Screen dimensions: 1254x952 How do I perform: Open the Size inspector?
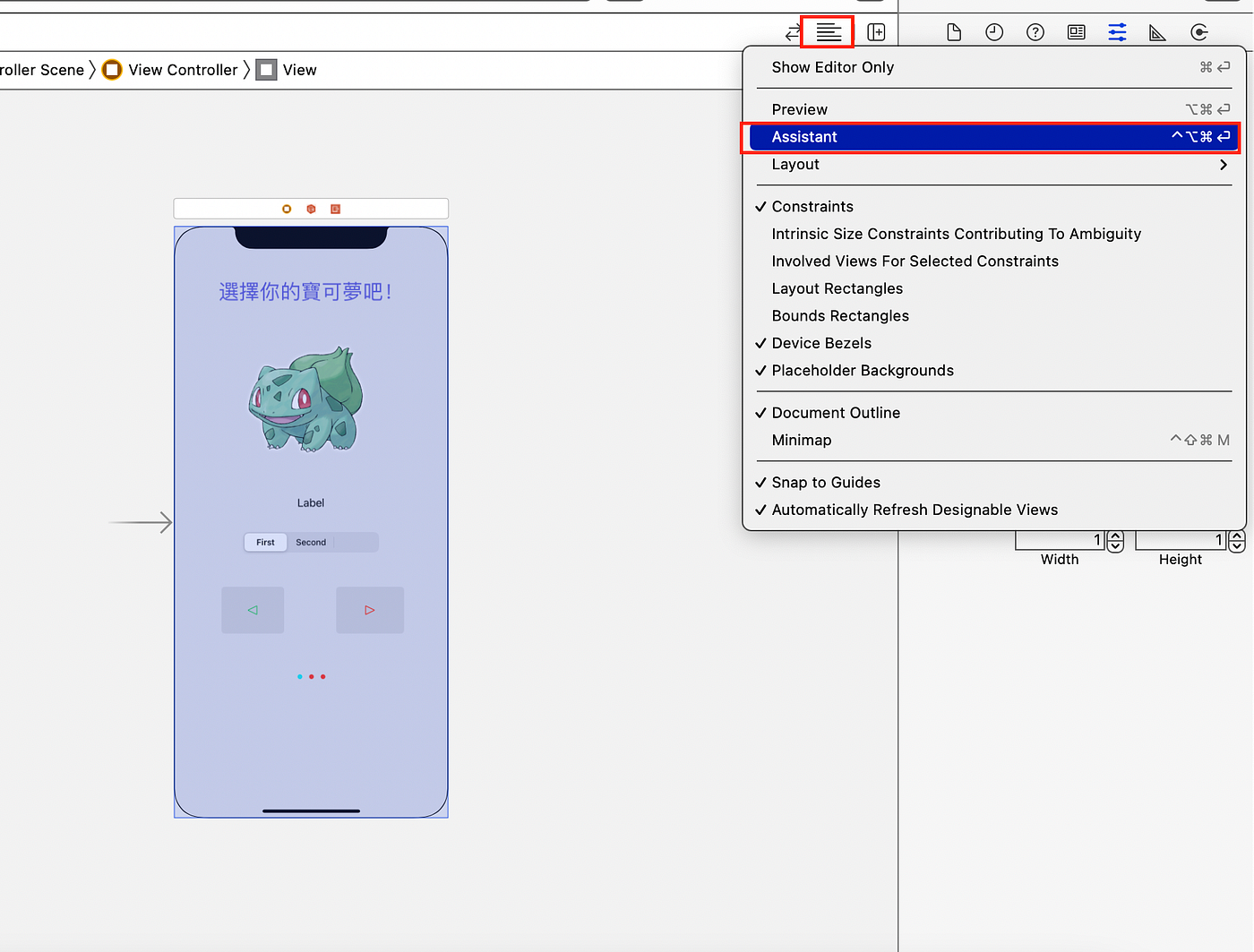1157,32
